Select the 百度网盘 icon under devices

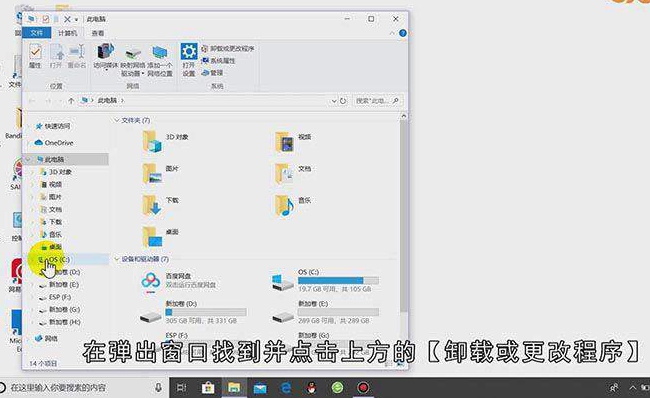pyautogui.click(x=150, y=282)
